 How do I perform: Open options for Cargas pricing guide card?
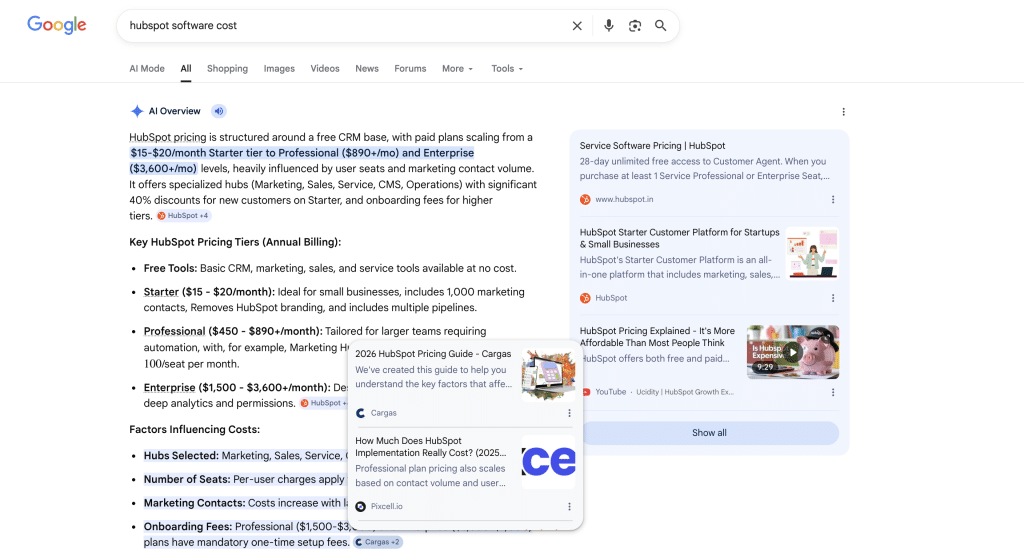pos(569,413)
